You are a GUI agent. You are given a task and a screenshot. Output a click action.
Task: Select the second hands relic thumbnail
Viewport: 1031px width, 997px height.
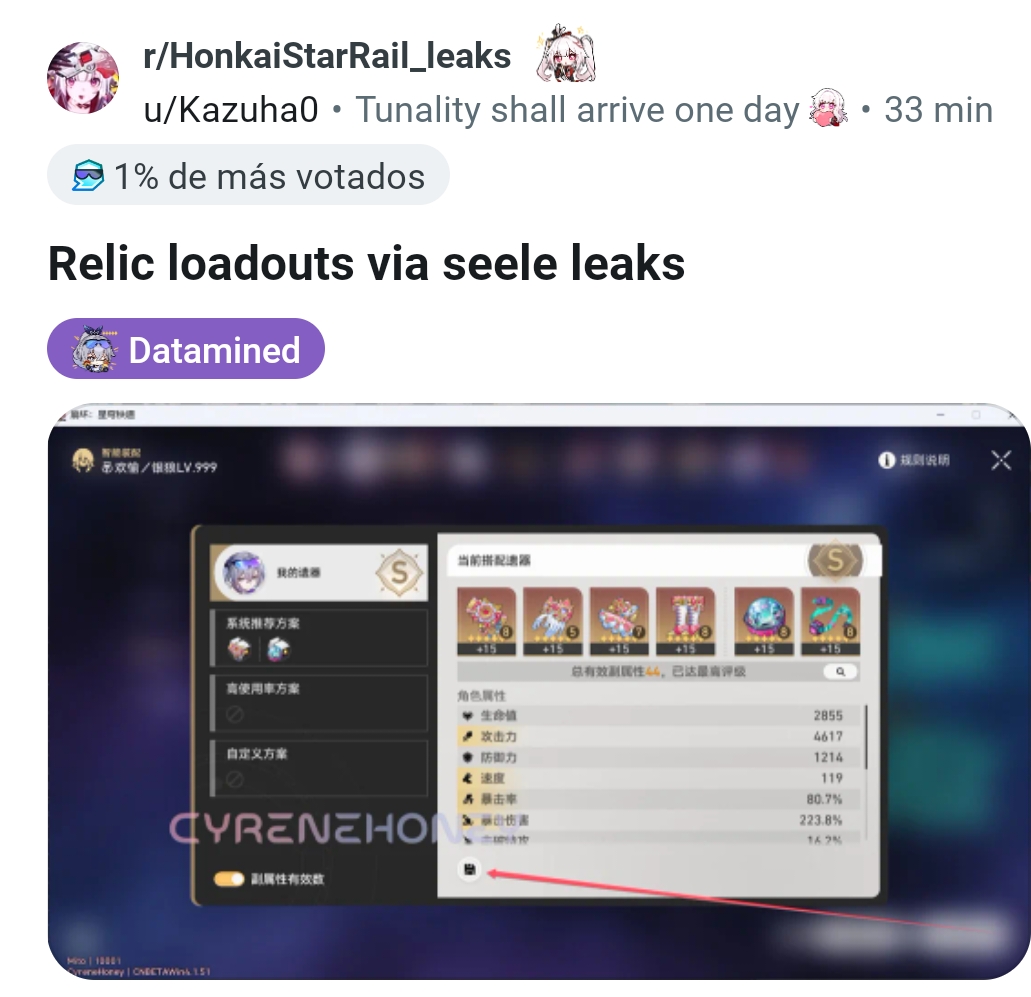click(553, 621)
